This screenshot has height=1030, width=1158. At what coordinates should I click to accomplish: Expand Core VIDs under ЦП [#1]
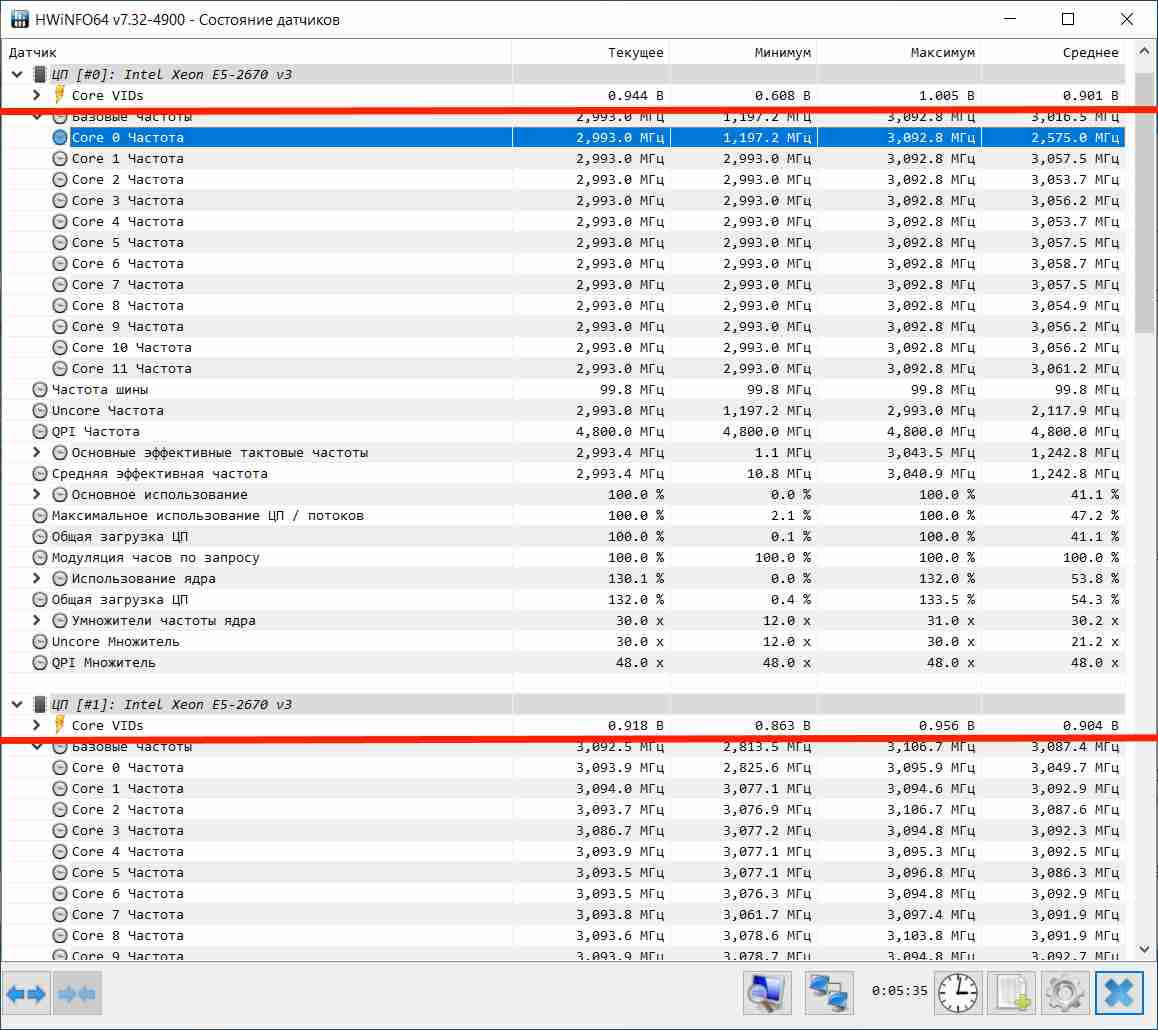tap(37, 725)
